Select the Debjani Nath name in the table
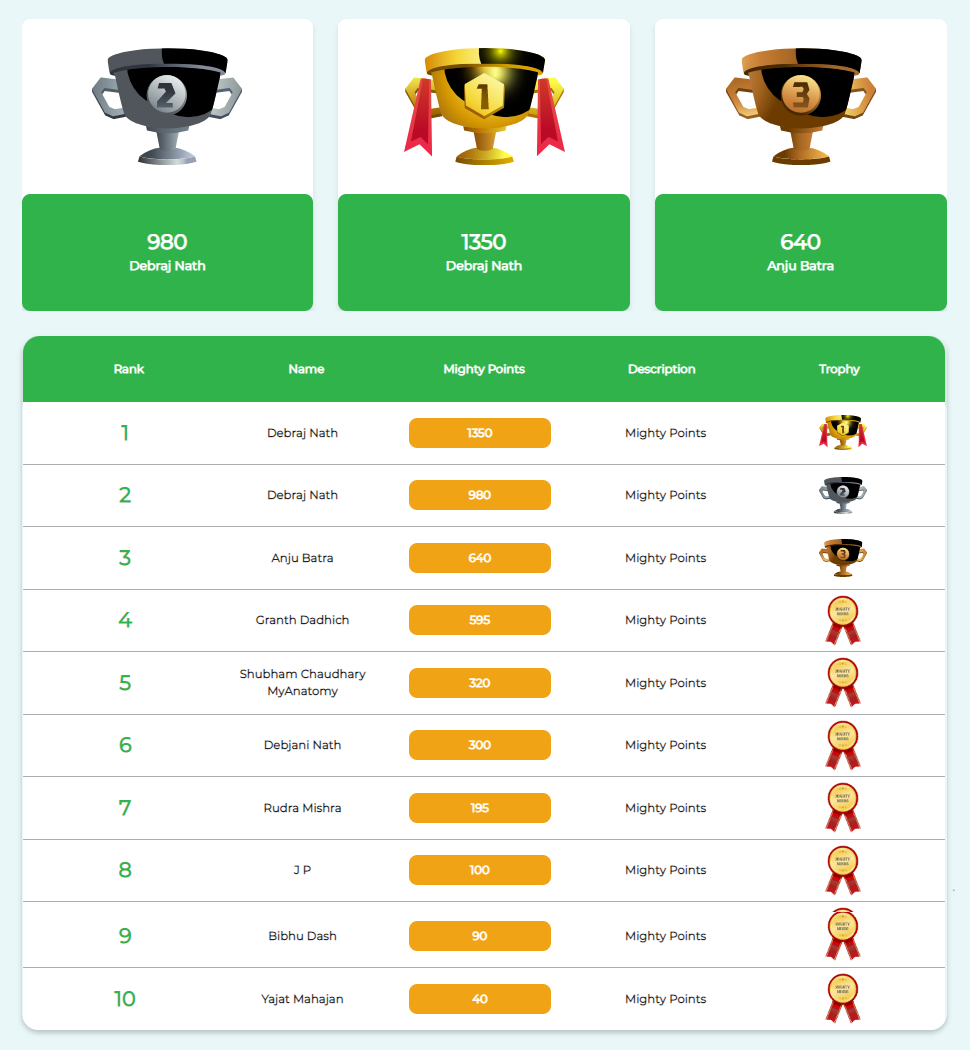 coord(303,745)
